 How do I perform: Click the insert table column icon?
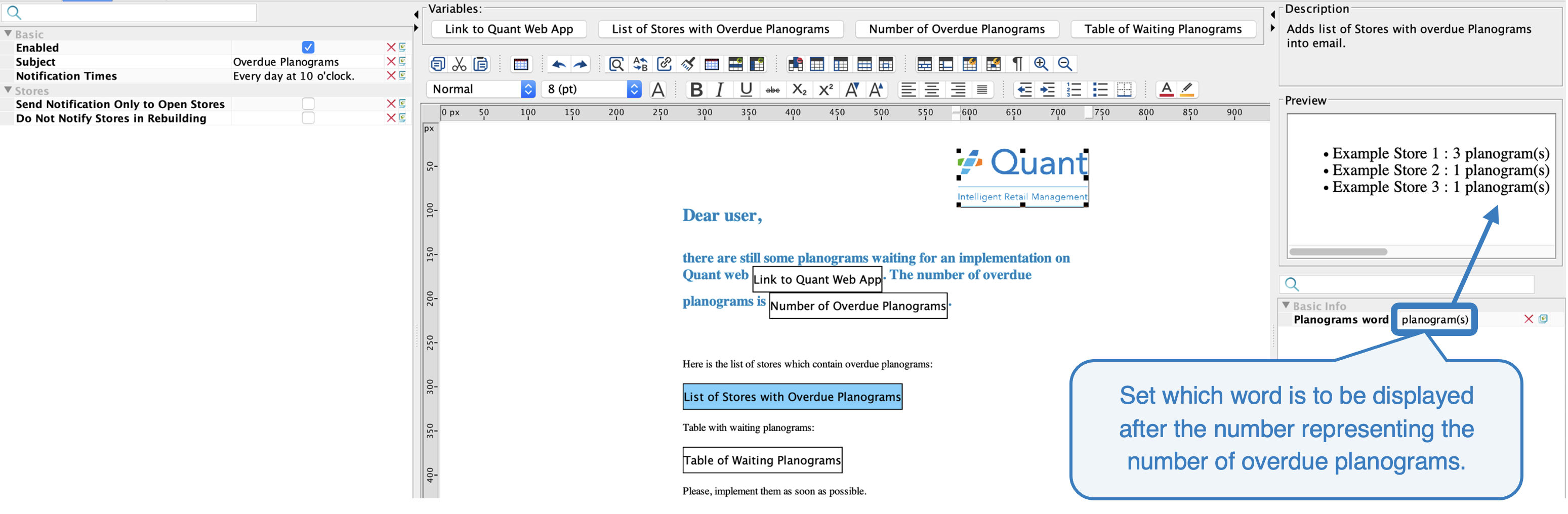click(757, 64)
